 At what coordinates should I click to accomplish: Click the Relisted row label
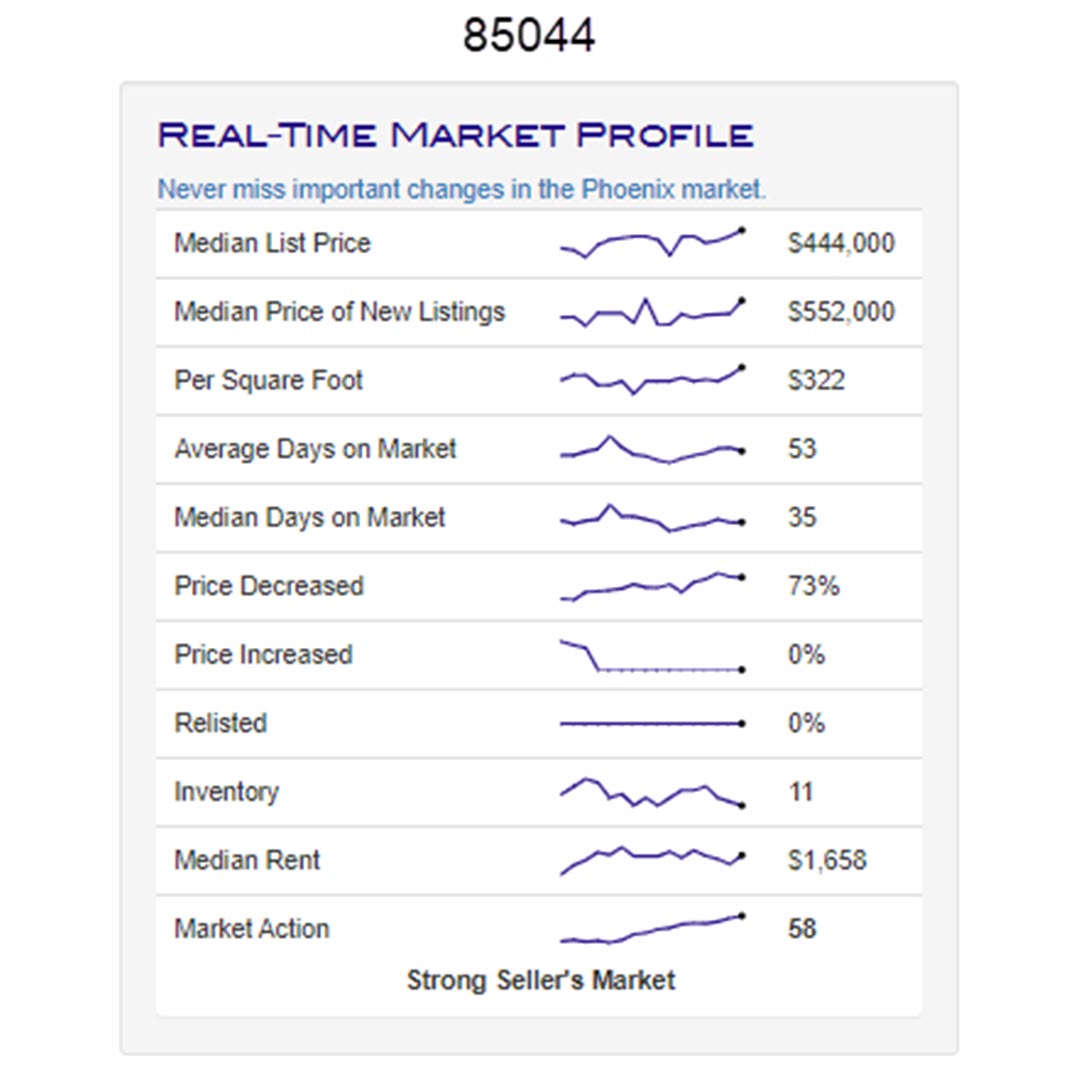pos(220,723)
